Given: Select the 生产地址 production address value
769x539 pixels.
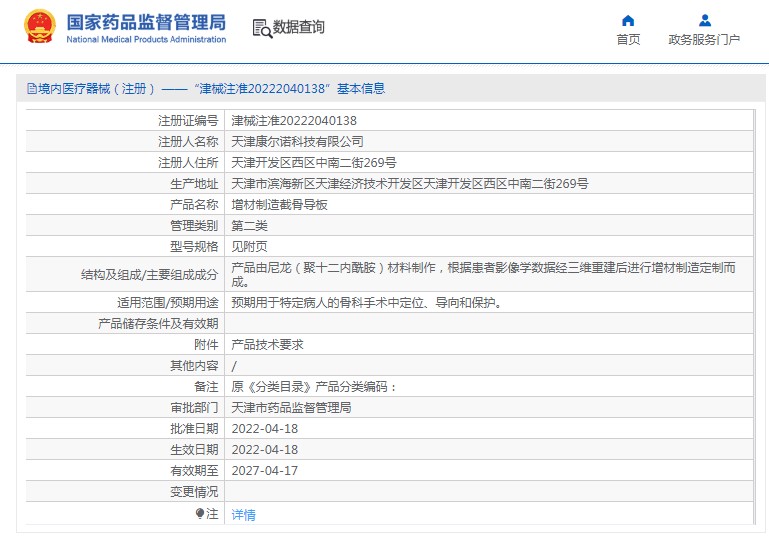Looking at the screenshot, I should pos(410,184).
